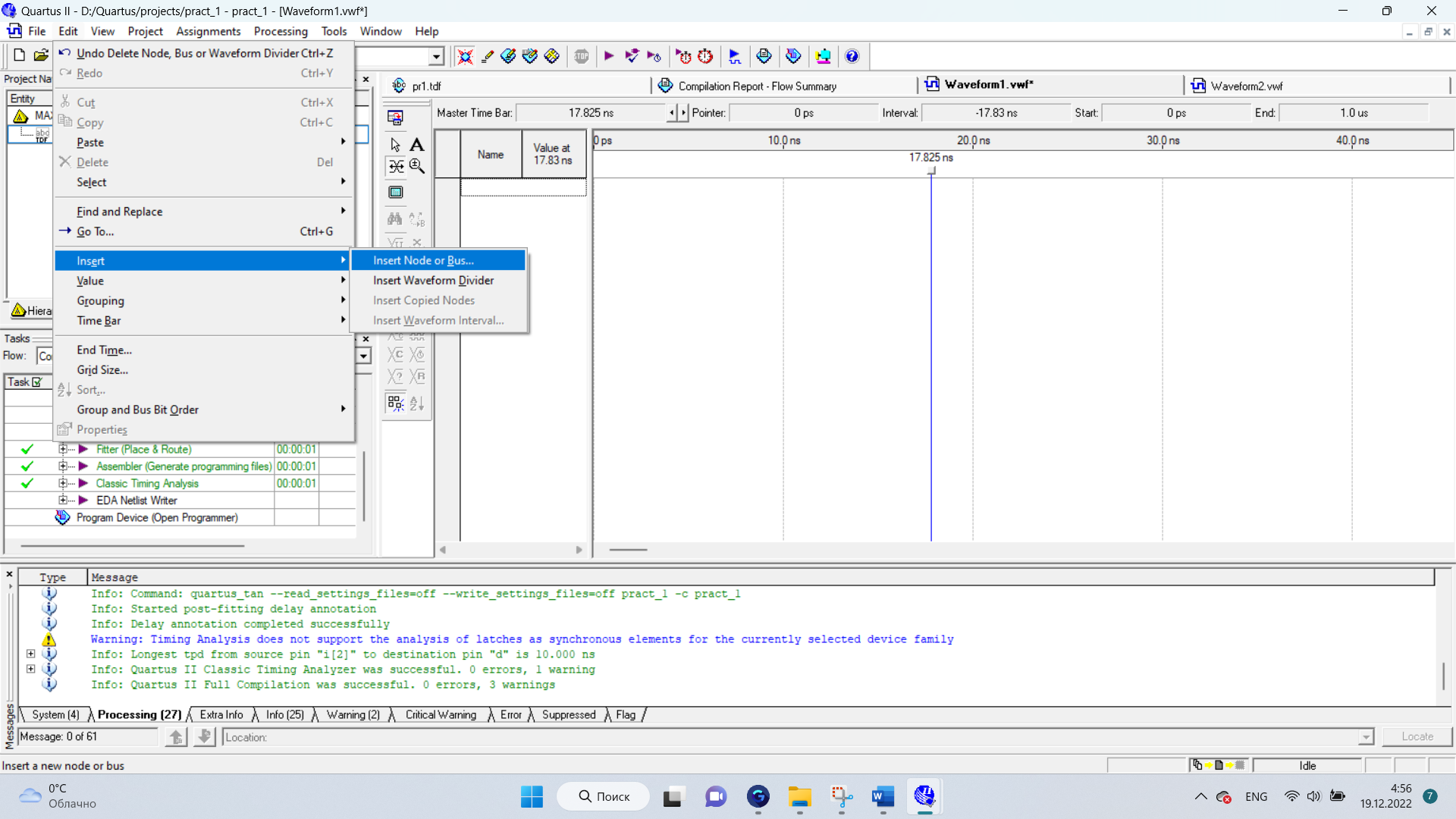This screenshot has height=819, width=1456.
Task: Click Start Analysis & Synthesis icon
Action: click(x=632, y=56)
